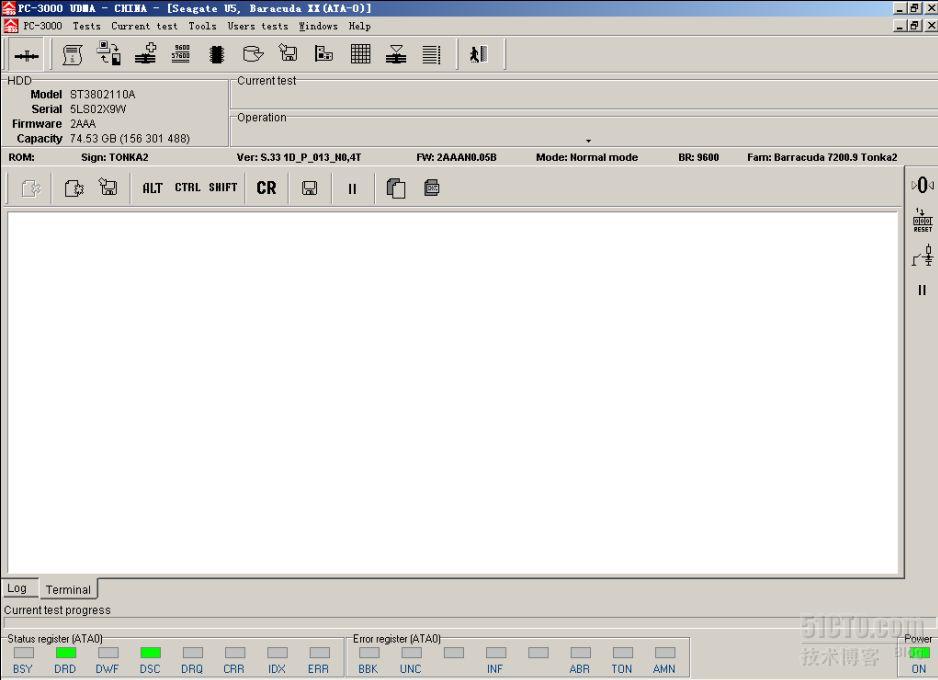Image resolution: width=938 pixels, height=680 pixels.
Task: Click the CRR status indicator
Action: tap(235, 652)
